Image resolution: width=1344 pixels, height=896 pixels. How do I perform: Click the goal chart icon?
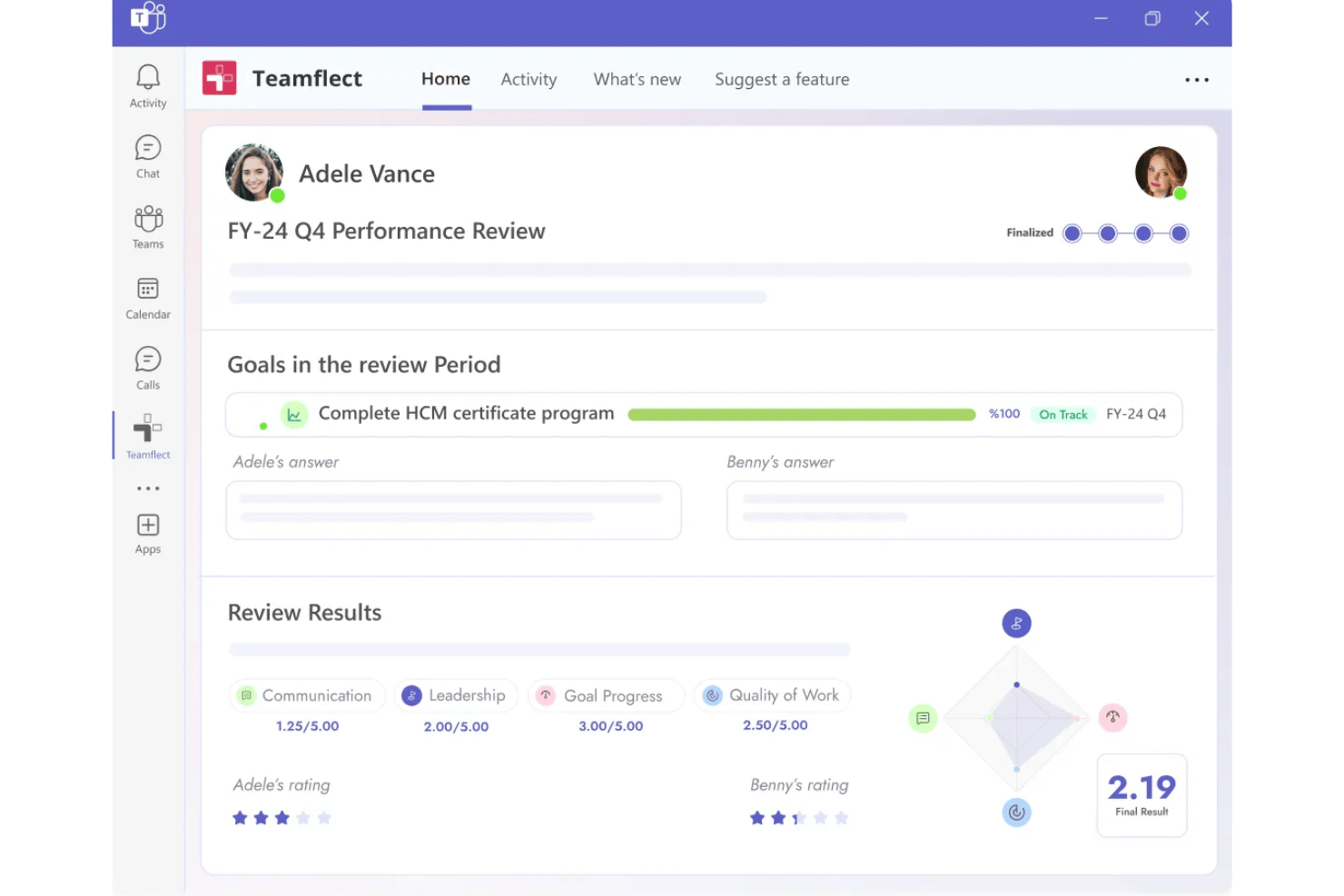tap(294, 415)
